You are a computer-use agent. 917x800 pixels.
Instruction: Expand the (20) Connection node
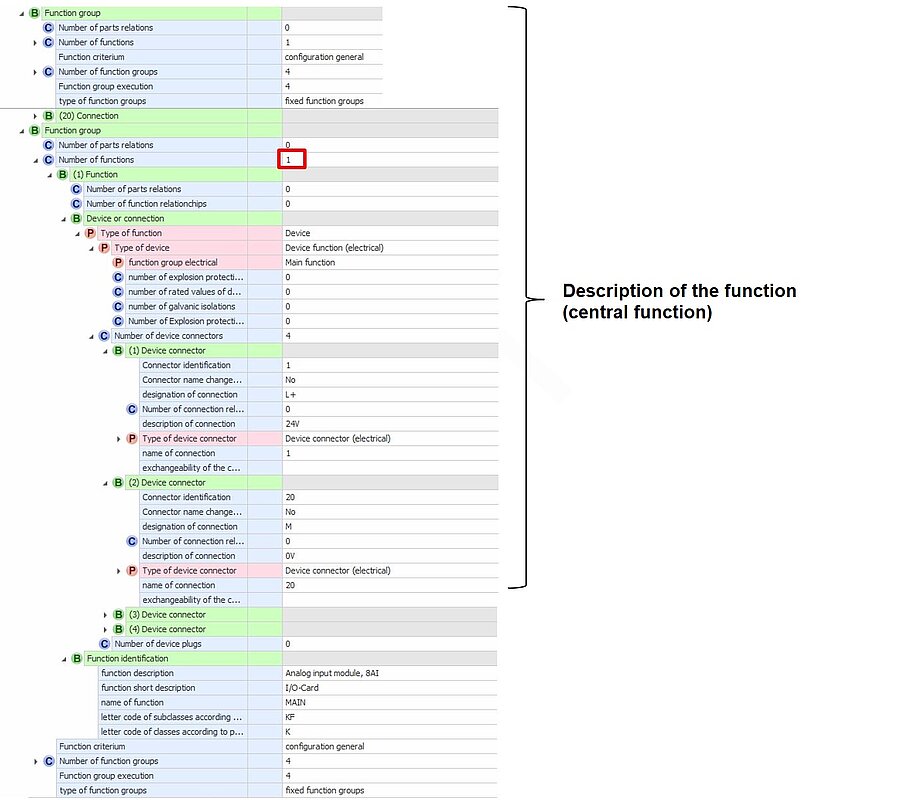[35, 116]
